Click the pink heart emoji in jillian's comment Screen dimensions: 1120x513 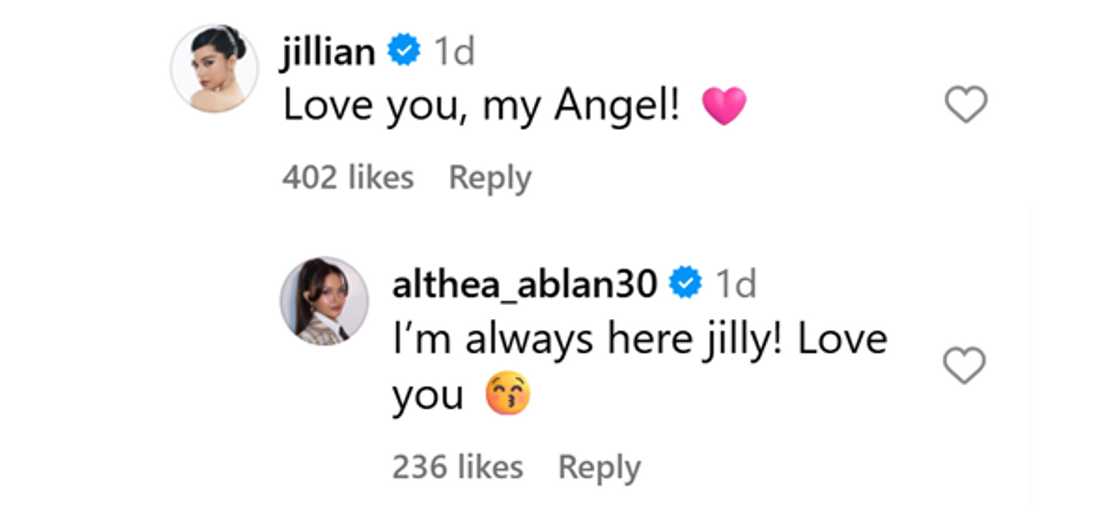[724, 106]
